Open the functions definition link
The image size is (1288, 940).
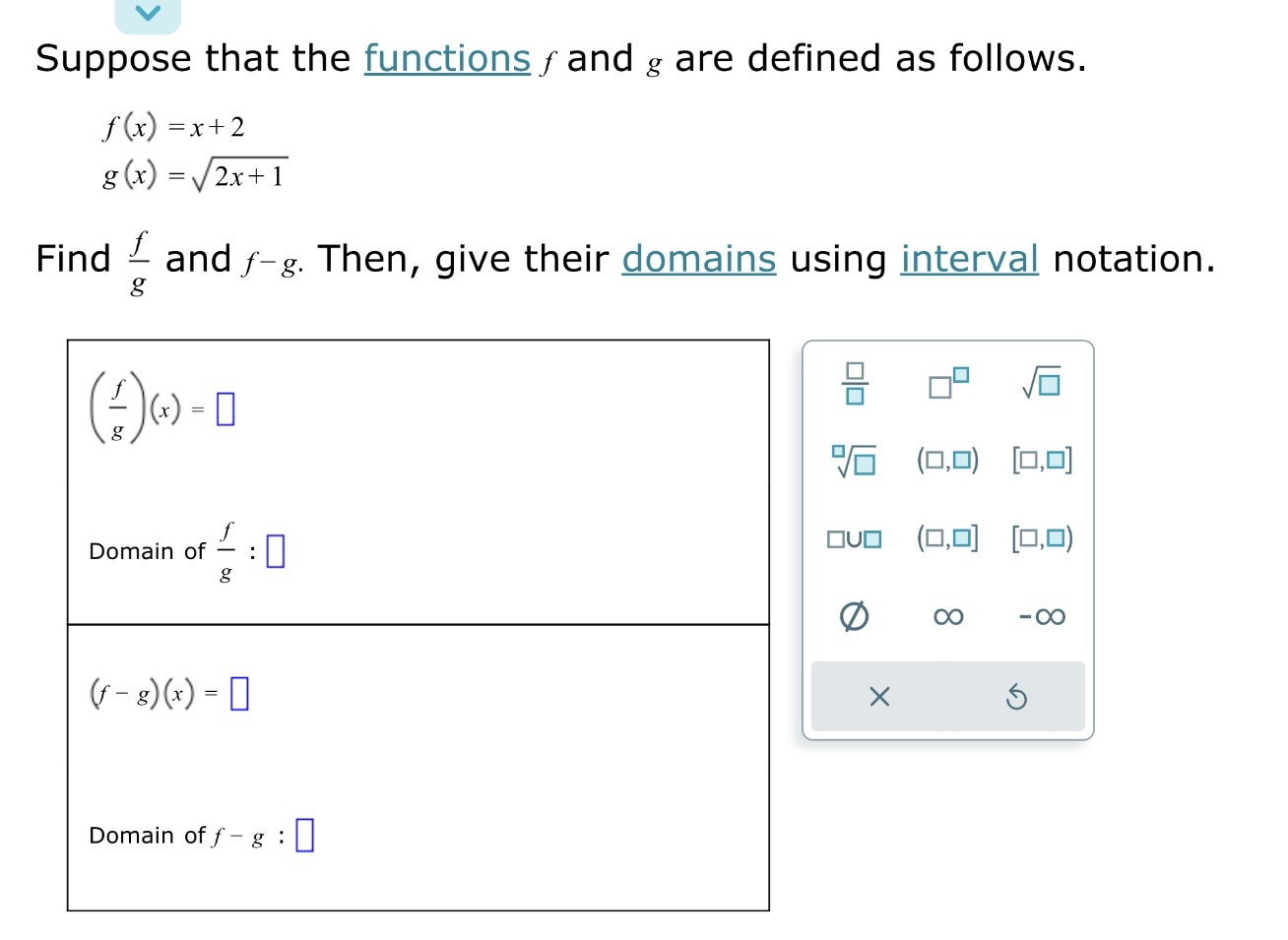point(446,59)
